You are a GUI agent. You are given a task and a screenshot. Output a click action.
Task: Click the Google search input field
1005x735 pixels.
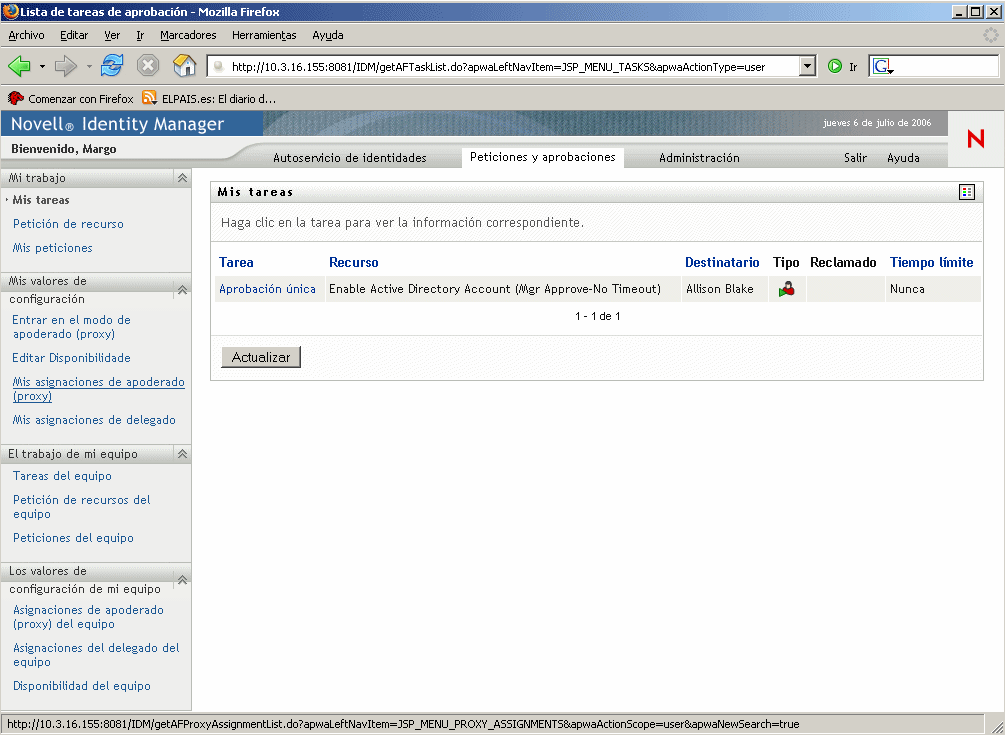click(946, 66)
